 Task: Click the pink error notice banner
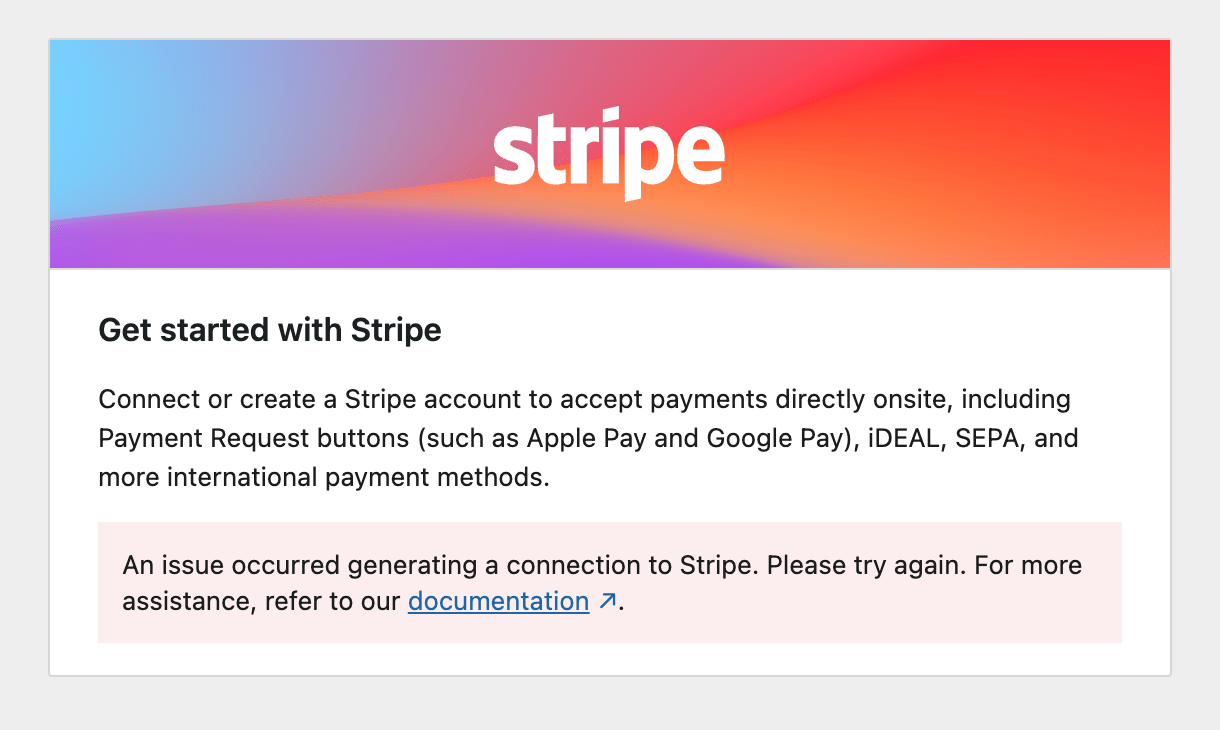pos(609,582)
